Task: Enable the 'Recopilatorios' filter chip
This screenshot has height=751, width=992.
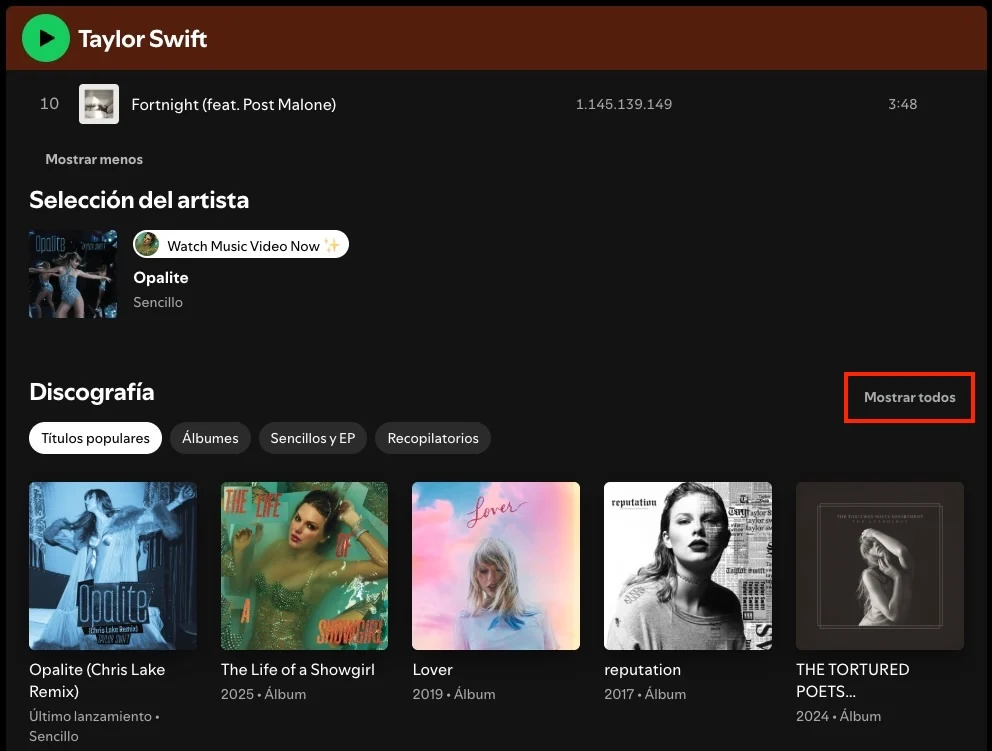Action: [x=432, y=438]
